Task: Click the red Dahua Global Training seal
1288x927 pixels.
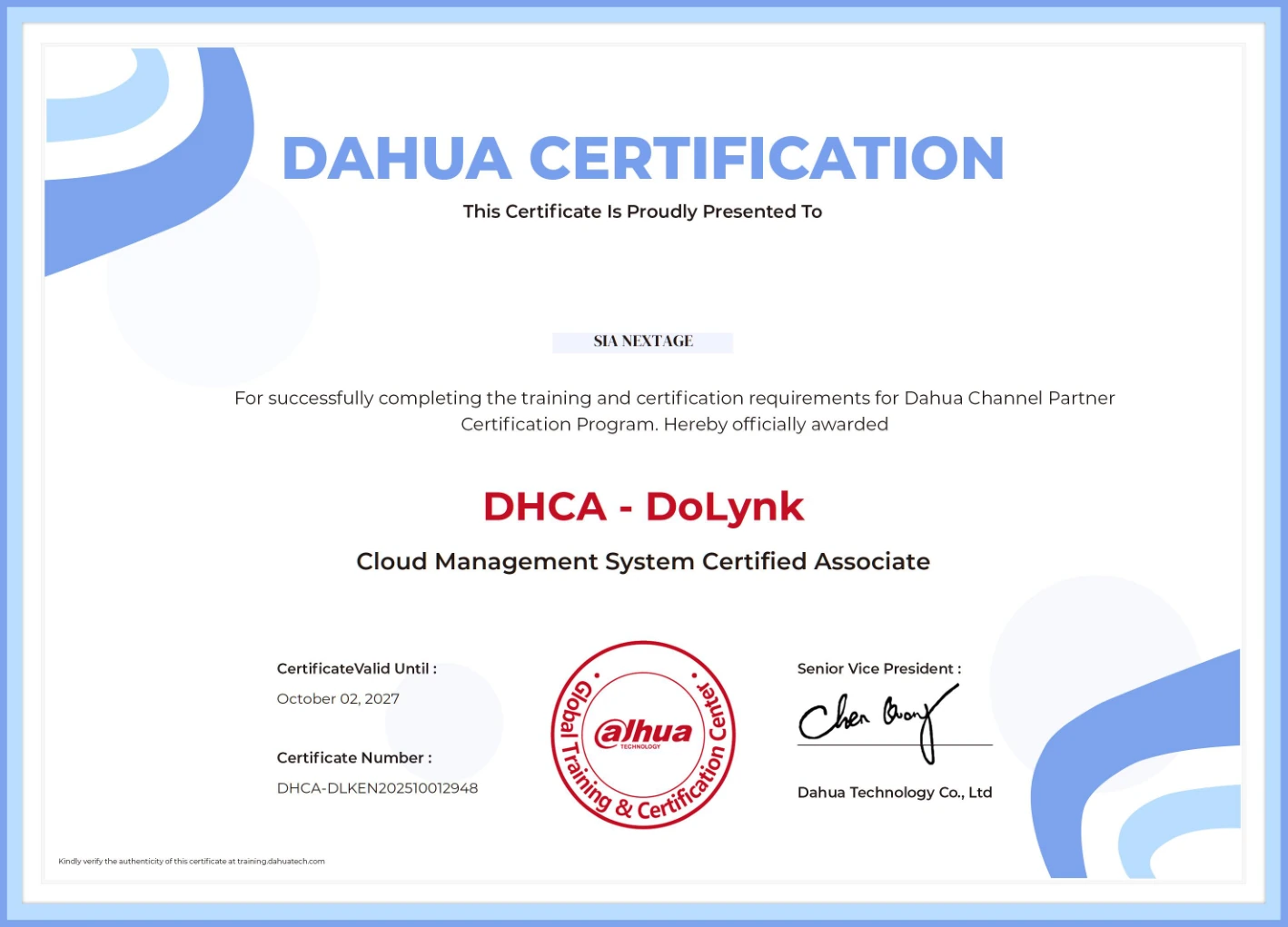Action: tap(643, 735)
